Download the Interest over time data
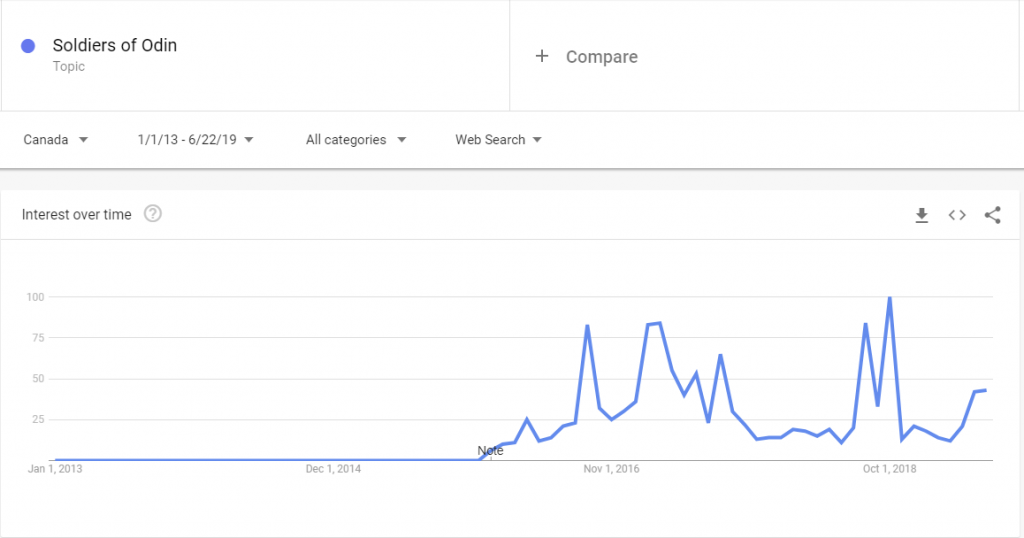Viewport: 1024px width, 538px height. 921,215
